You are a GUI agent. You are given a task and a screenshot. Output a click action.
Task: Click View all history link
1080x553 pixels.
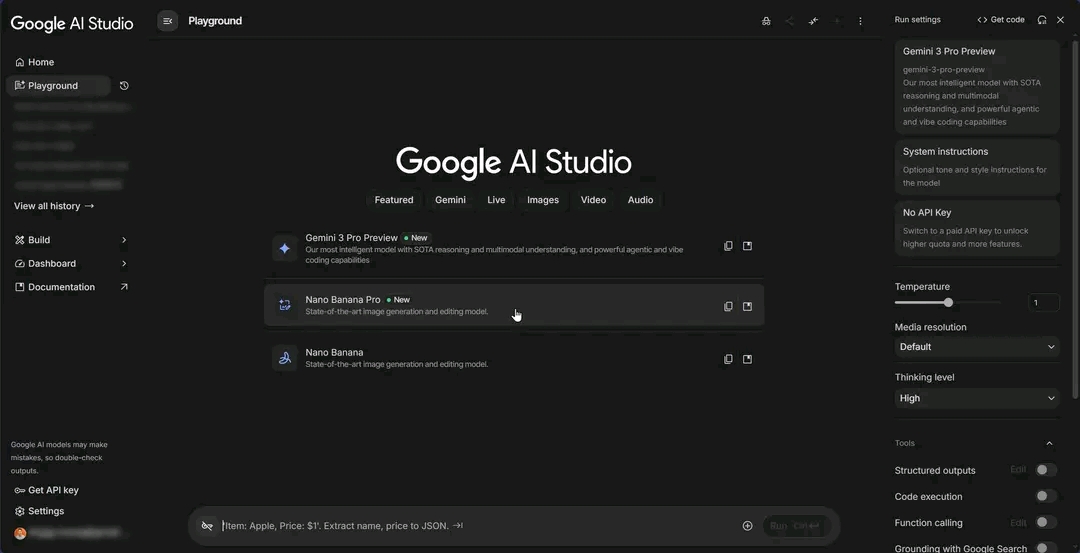tap(54, 206)
